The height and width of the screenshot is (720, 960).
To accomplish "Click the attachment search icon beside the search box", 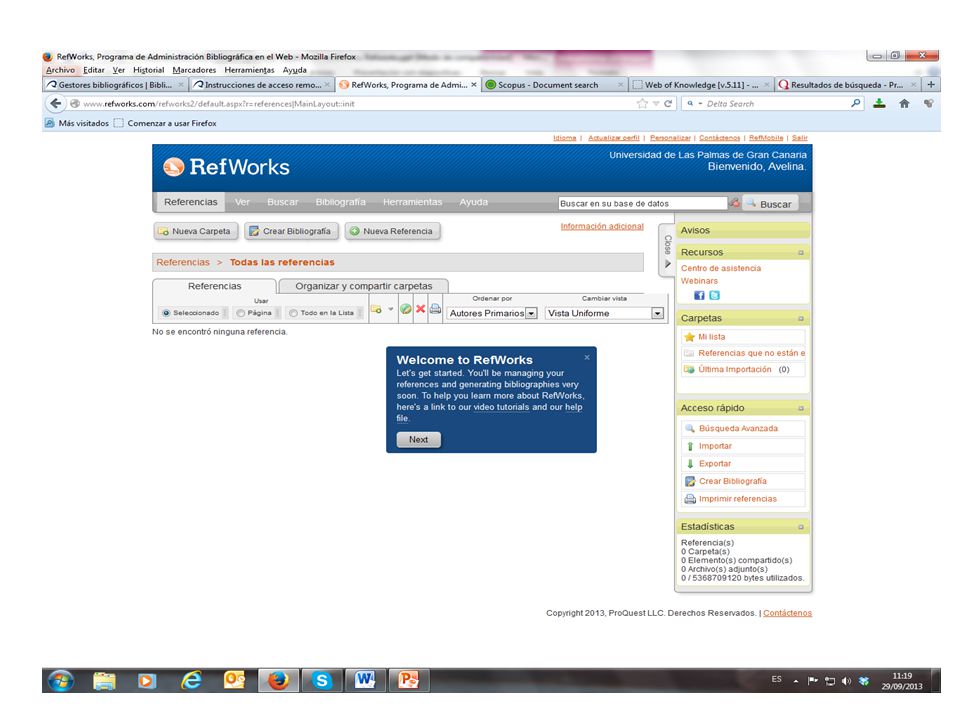I will tap(734, 203).
